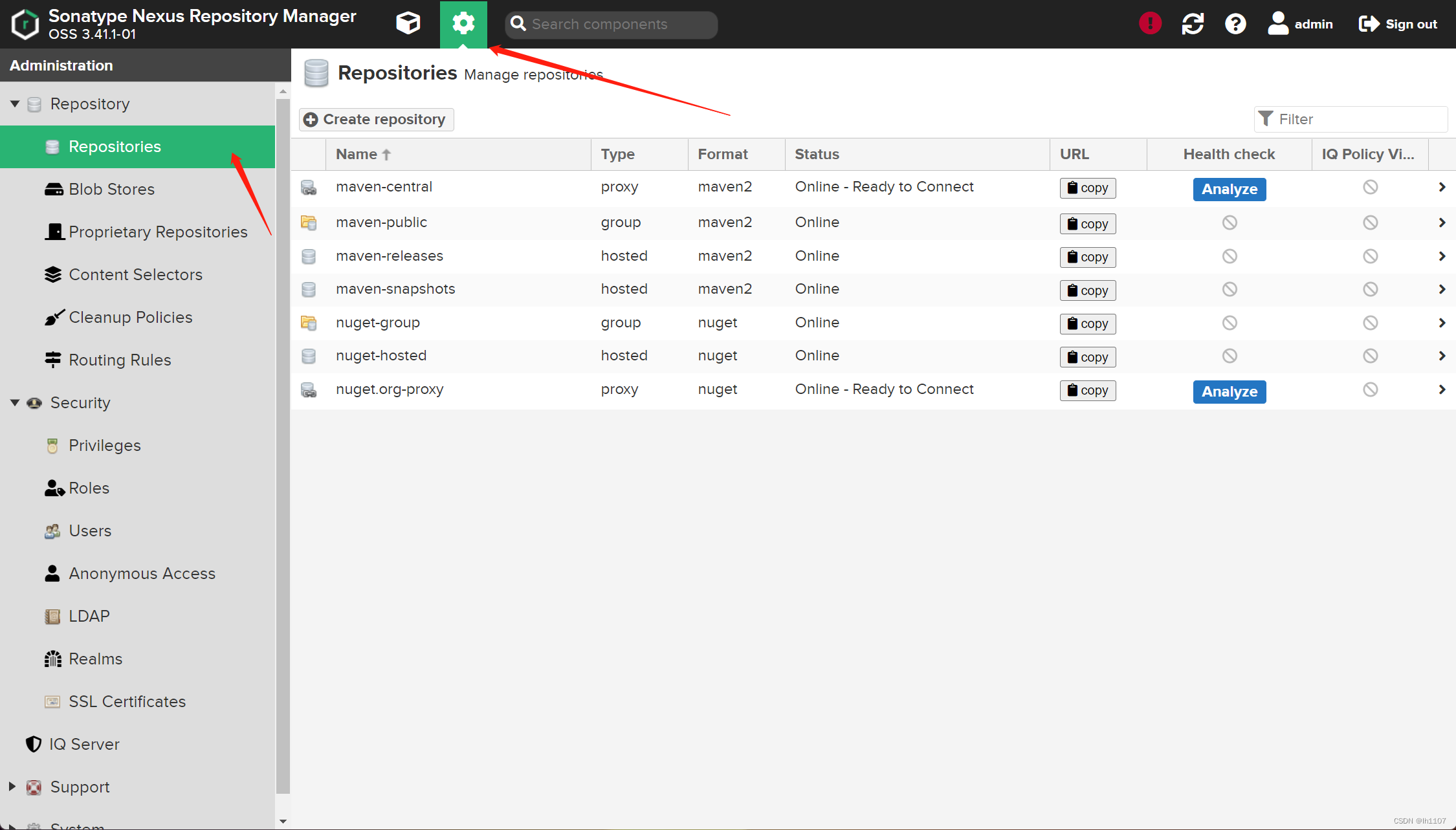The height and width of the screenshot is (830, 1456).
Task: Copy URL of maven-central
Action: (x=1088, y=188)
